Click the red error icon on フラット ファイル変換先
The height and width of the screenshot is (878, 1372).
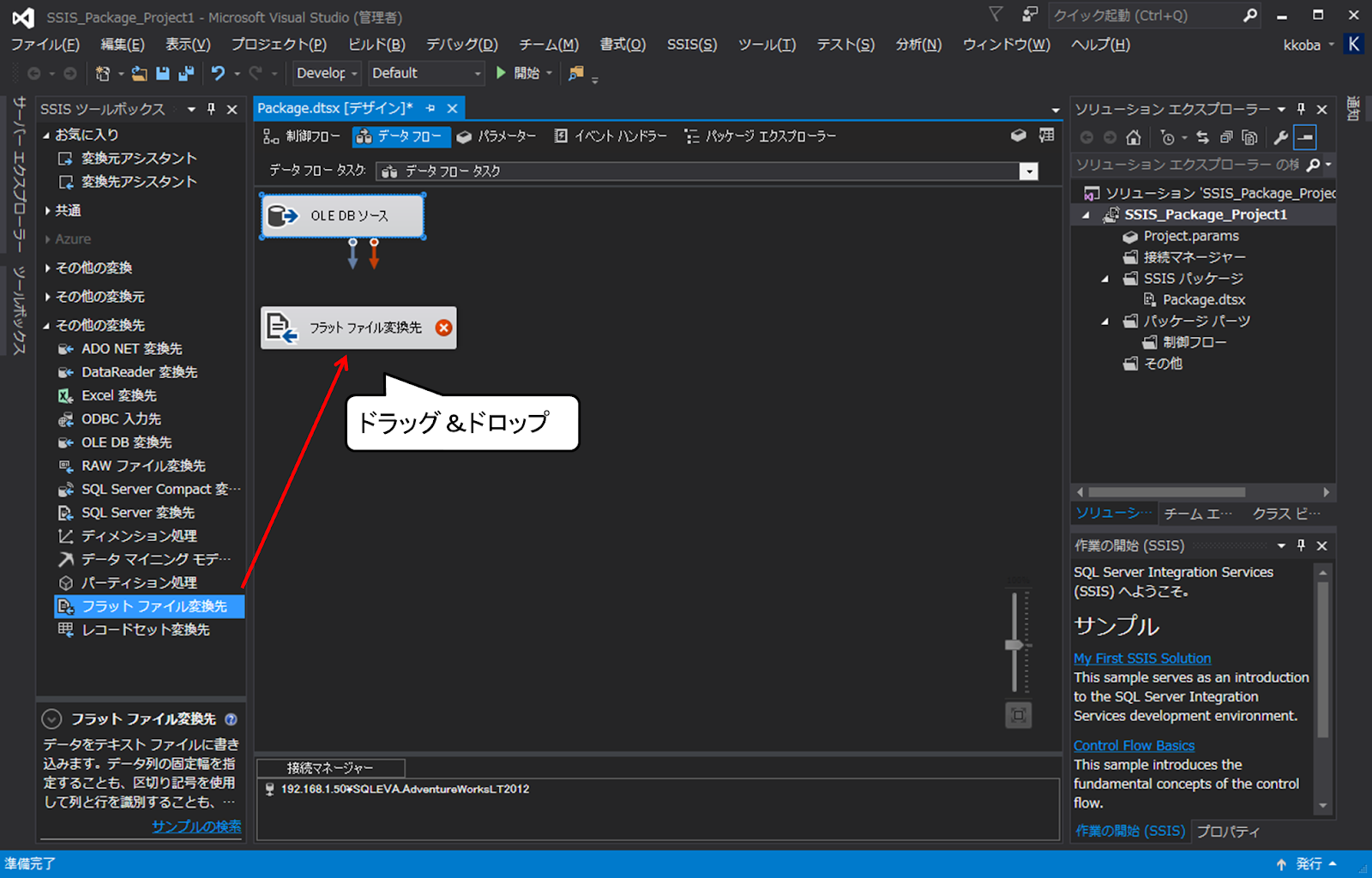(x=443, y=328)
